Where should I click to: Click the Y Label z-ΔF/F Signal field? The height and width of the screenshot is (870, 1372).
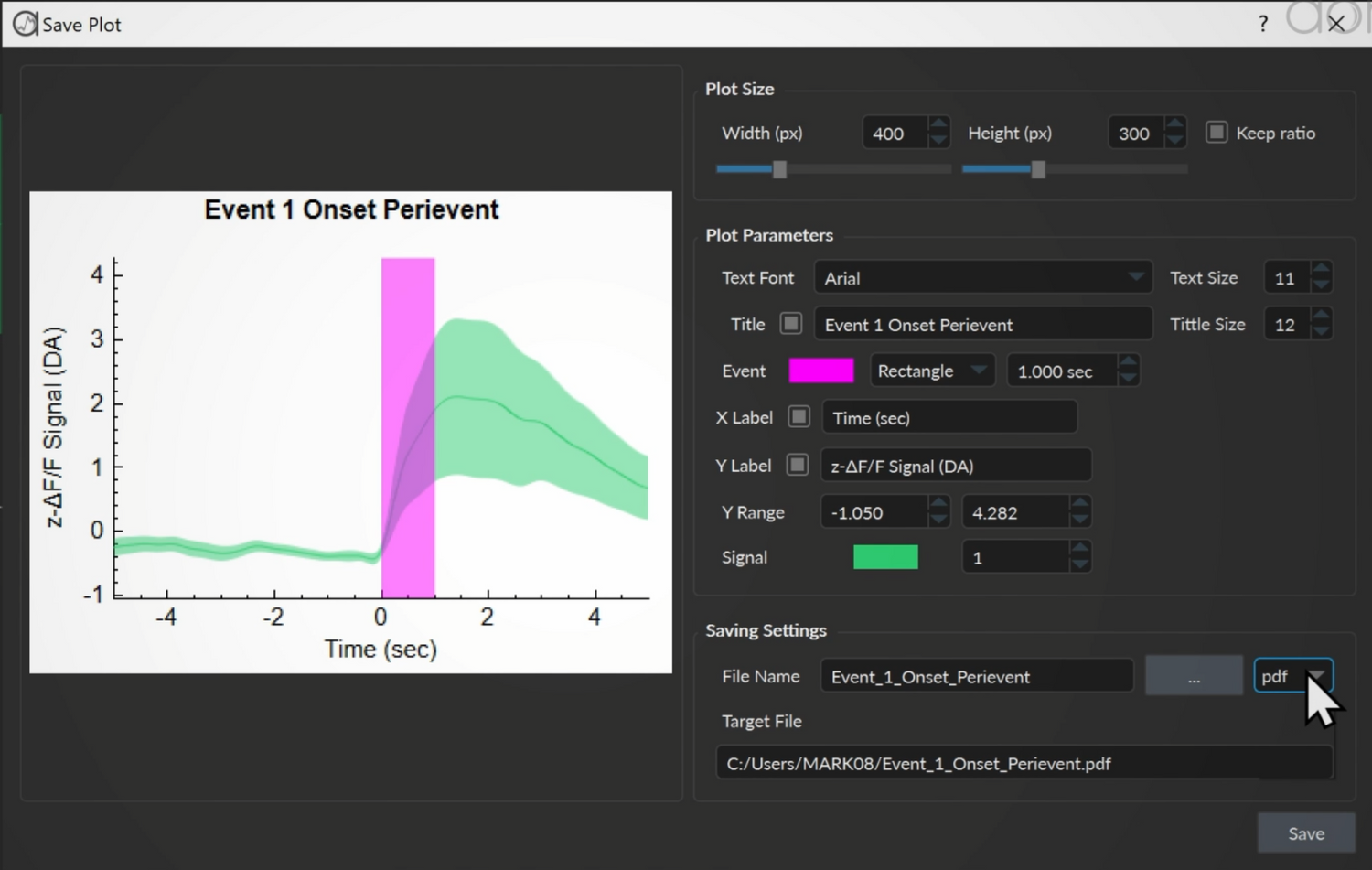956,466
